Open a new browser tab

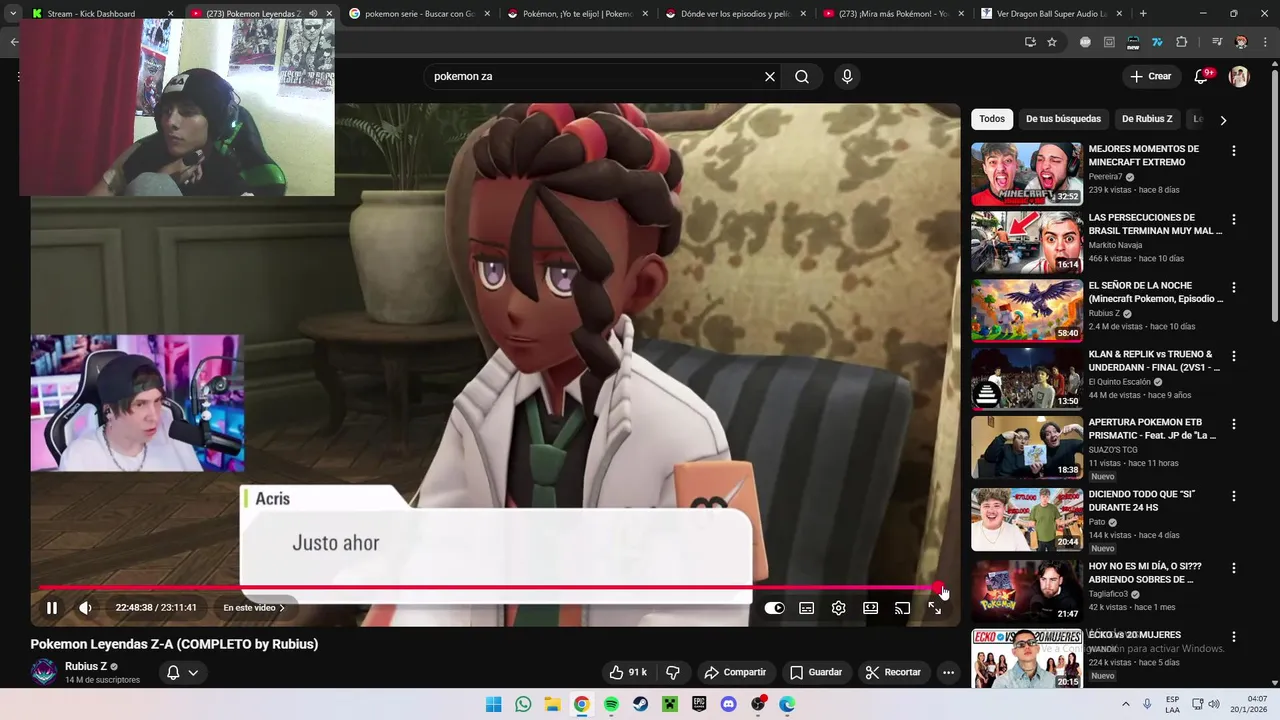(1143, 14)
